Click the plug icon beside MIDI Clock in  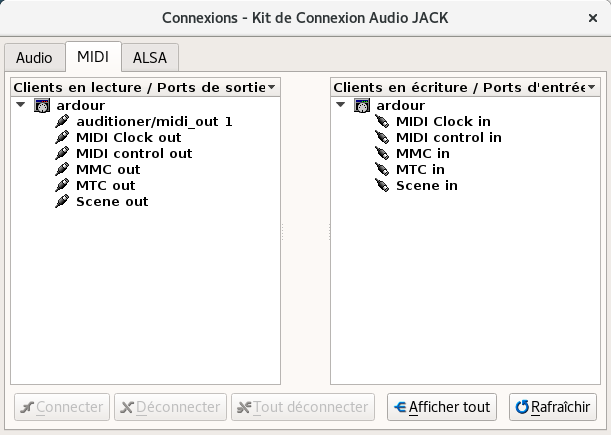382,121
